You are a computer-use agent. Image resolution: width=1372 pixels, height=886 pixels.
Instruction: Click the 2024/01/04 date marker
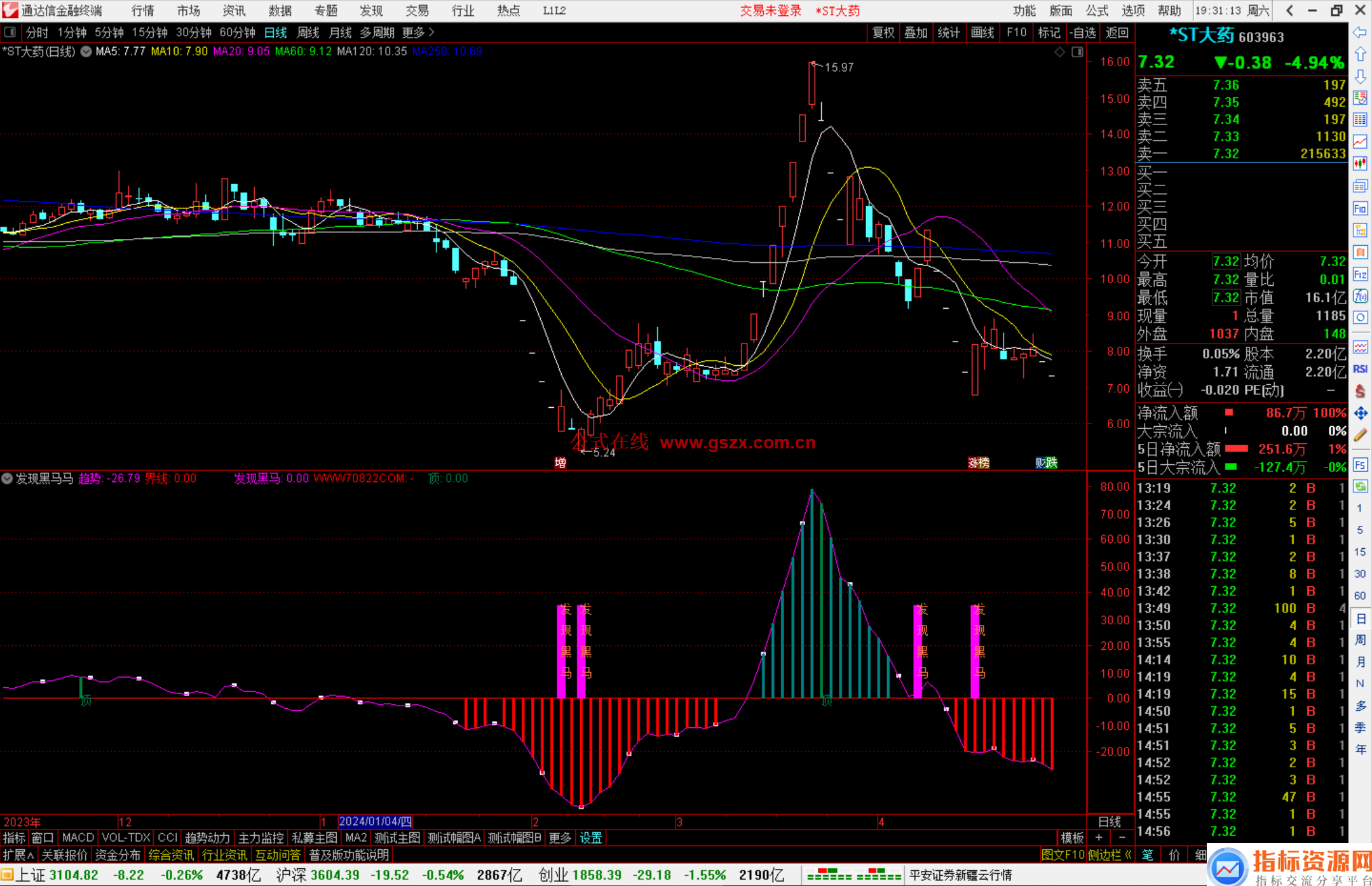click(375, 821)
